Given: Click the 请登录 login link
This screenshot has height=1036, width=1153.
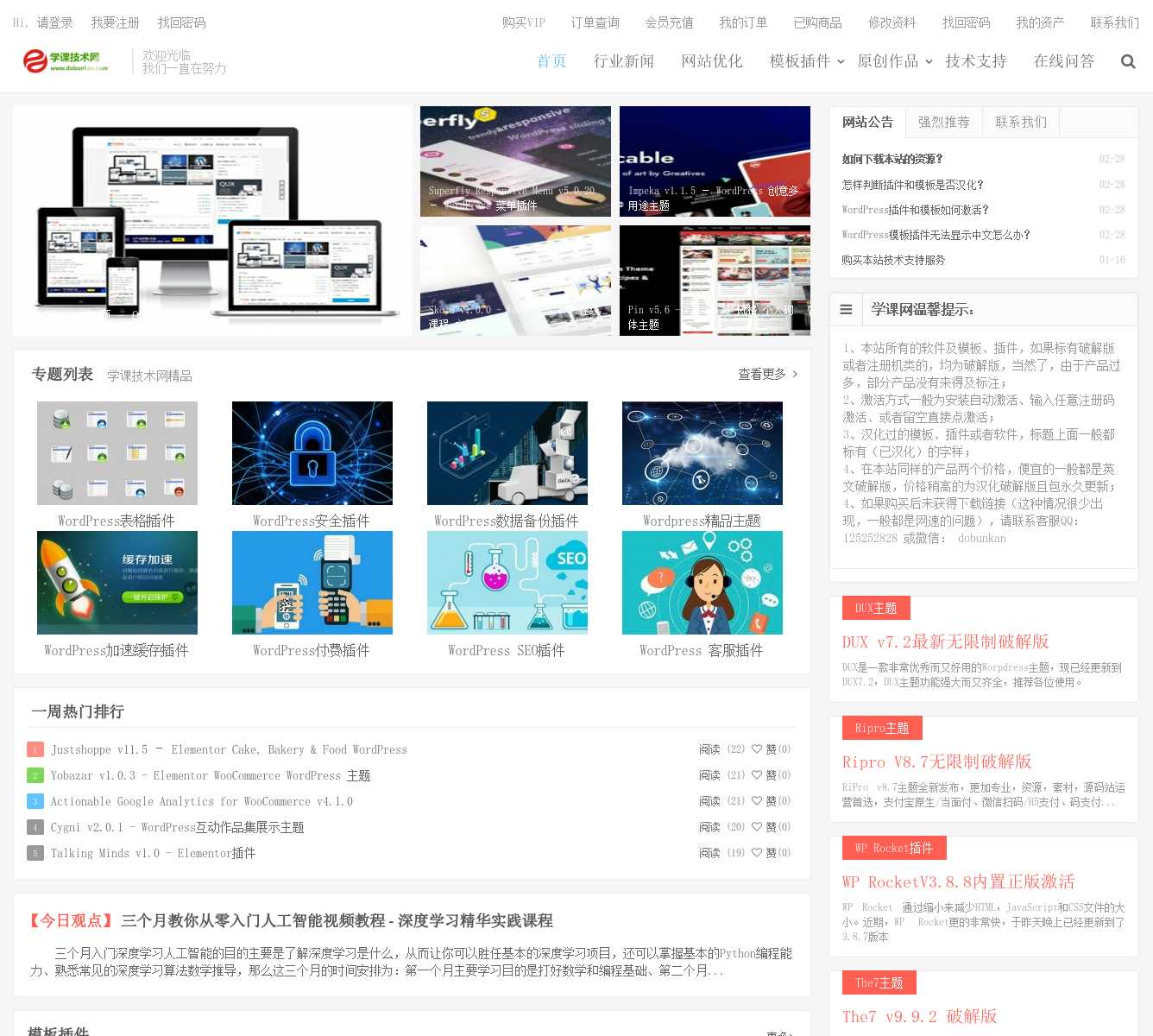Looking at the screenshot, I should [x=54, y=22].
